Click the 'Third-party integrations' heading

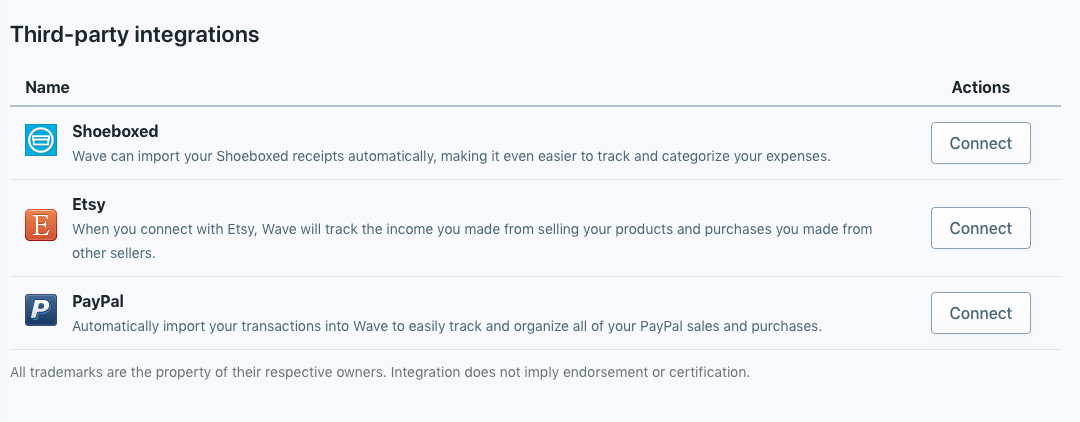point(135,34)
